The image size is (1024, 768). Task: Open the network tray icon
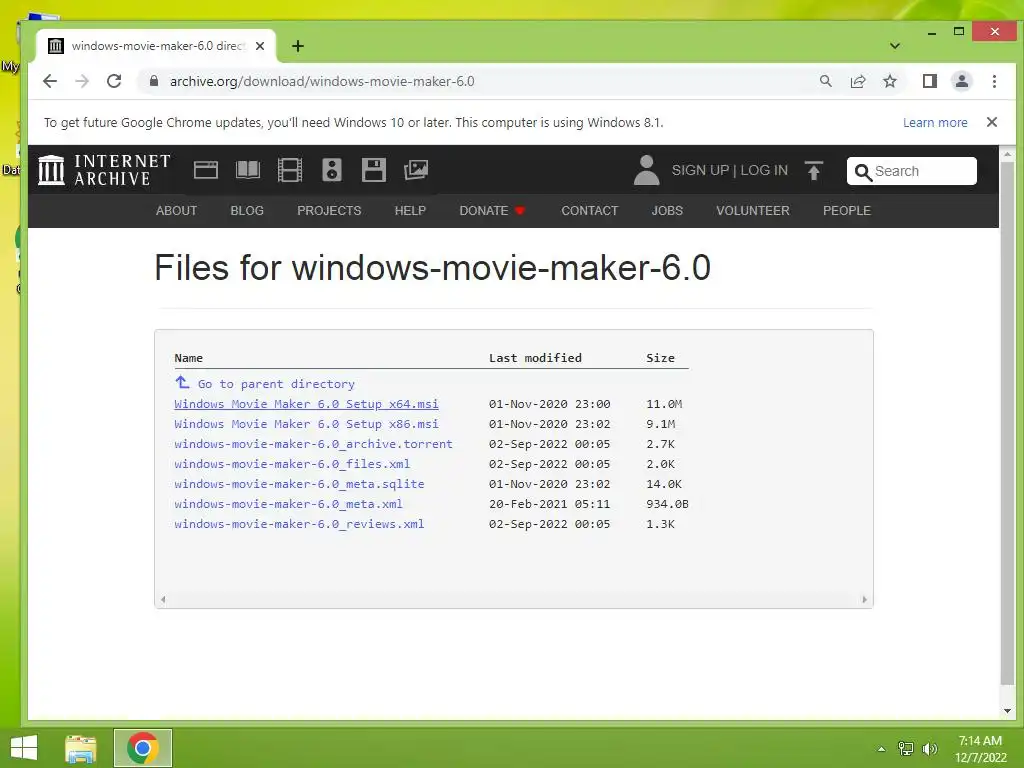tap(906, 749)
